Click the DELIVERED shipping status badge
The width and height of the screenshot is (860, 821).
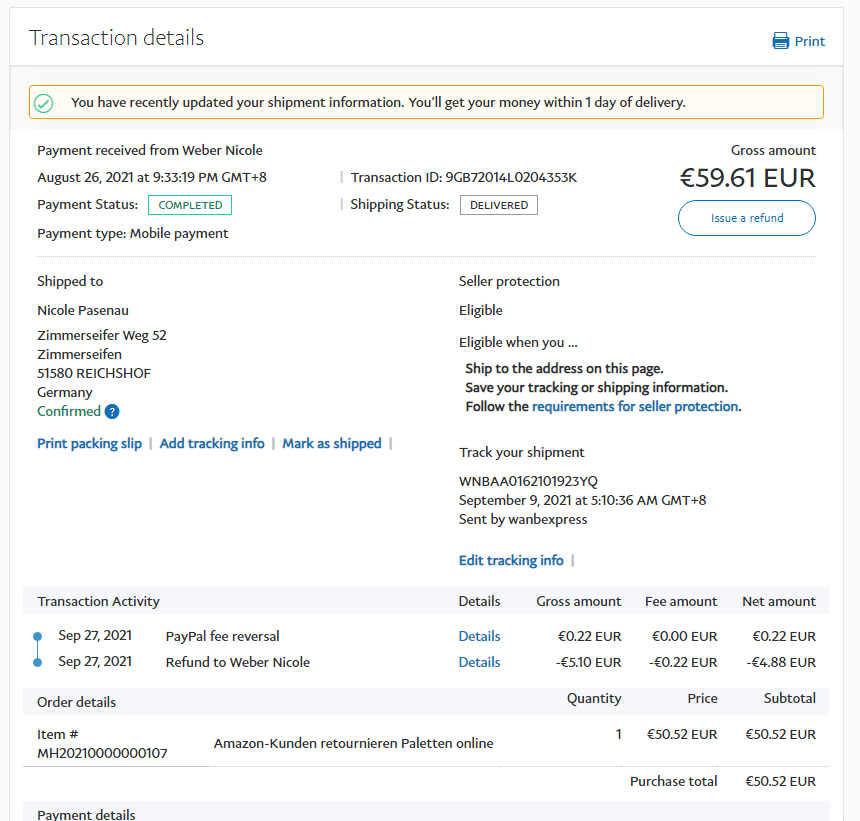click(499, 205)
